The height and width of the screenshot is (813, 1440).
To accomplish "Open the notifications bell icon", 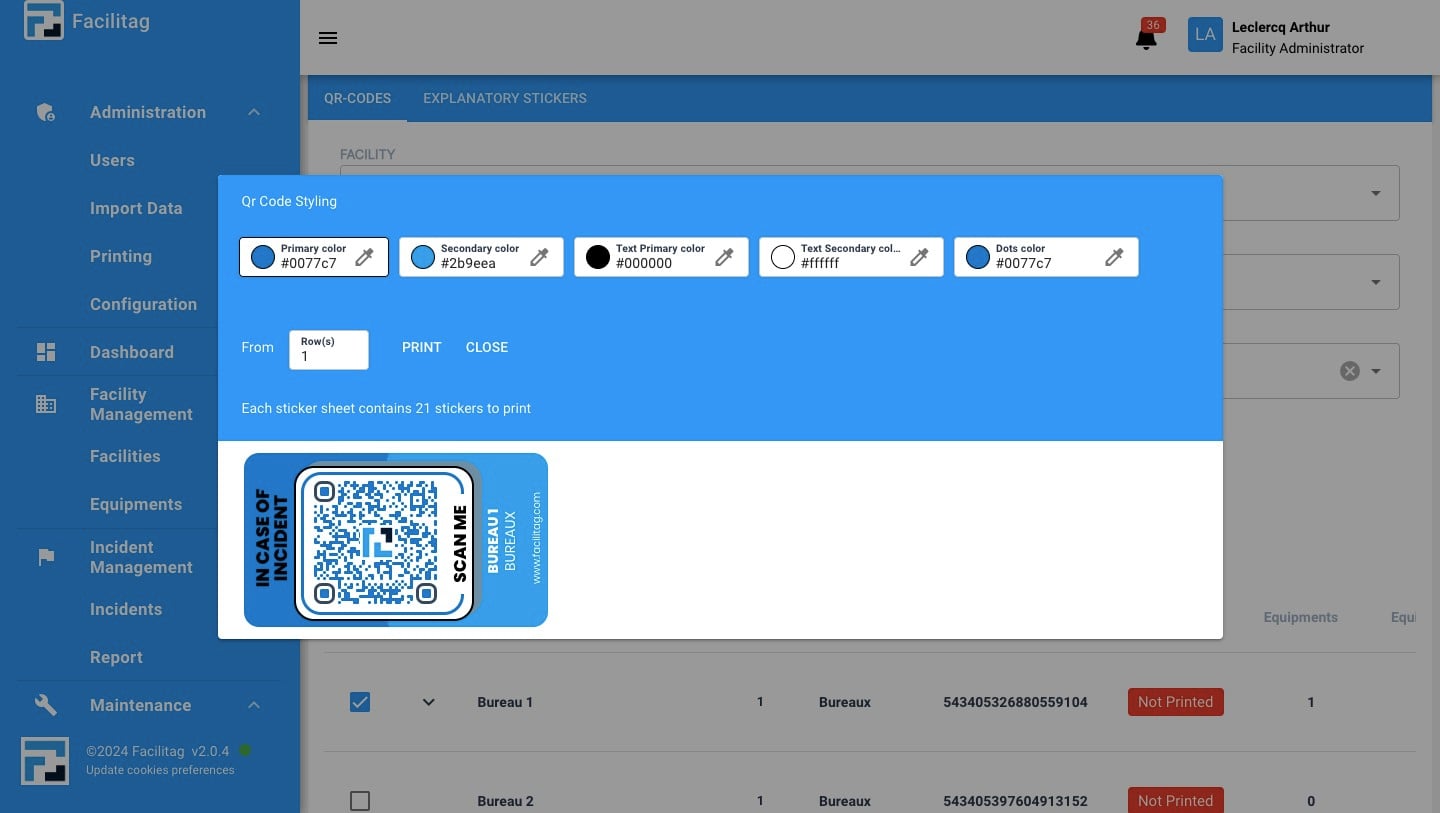I will pyautogui.click(x=1146, y=39).
